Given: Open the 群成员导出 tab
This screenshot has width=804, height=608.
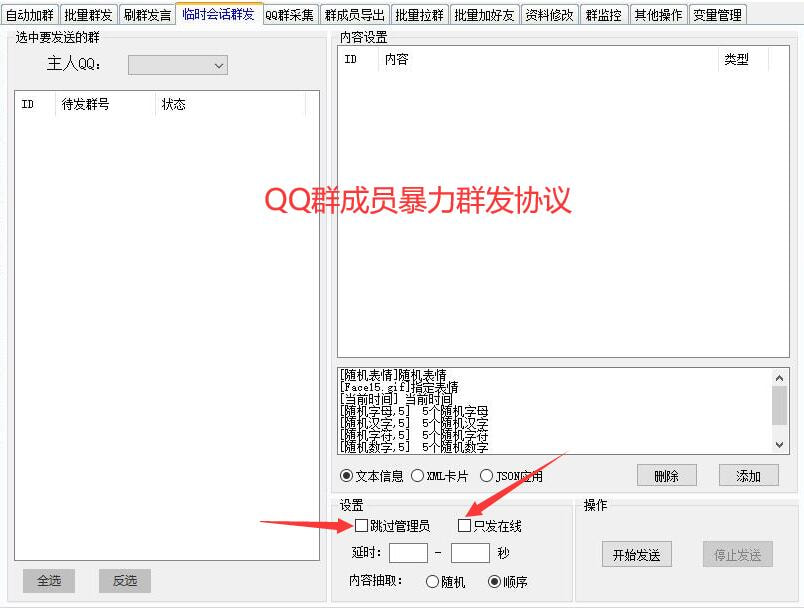Looking at the screenshot, I should (355, 15).
